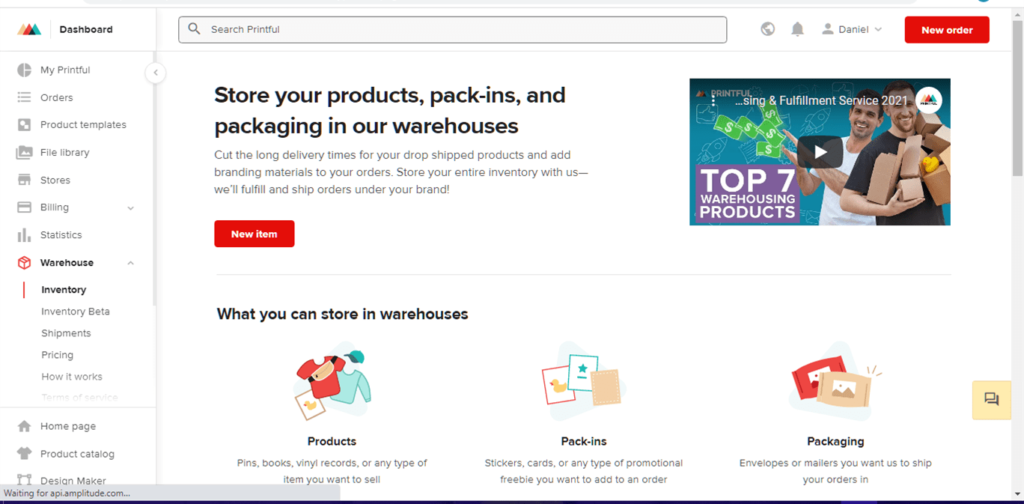
Task: Click the New order button
Action: point(947,30)
